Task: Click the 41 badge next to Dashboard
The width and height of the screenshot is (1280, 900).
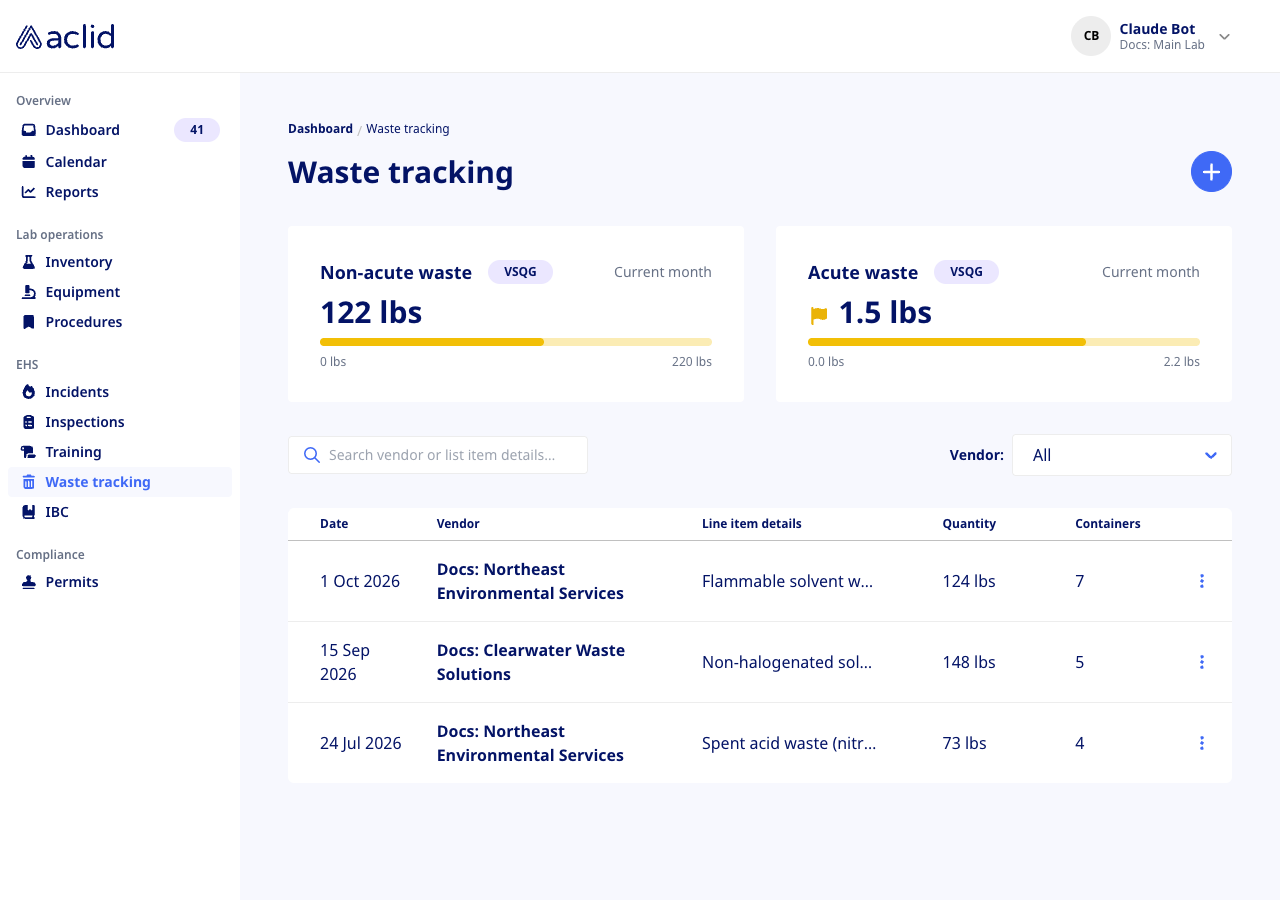Action: point(197,130)
